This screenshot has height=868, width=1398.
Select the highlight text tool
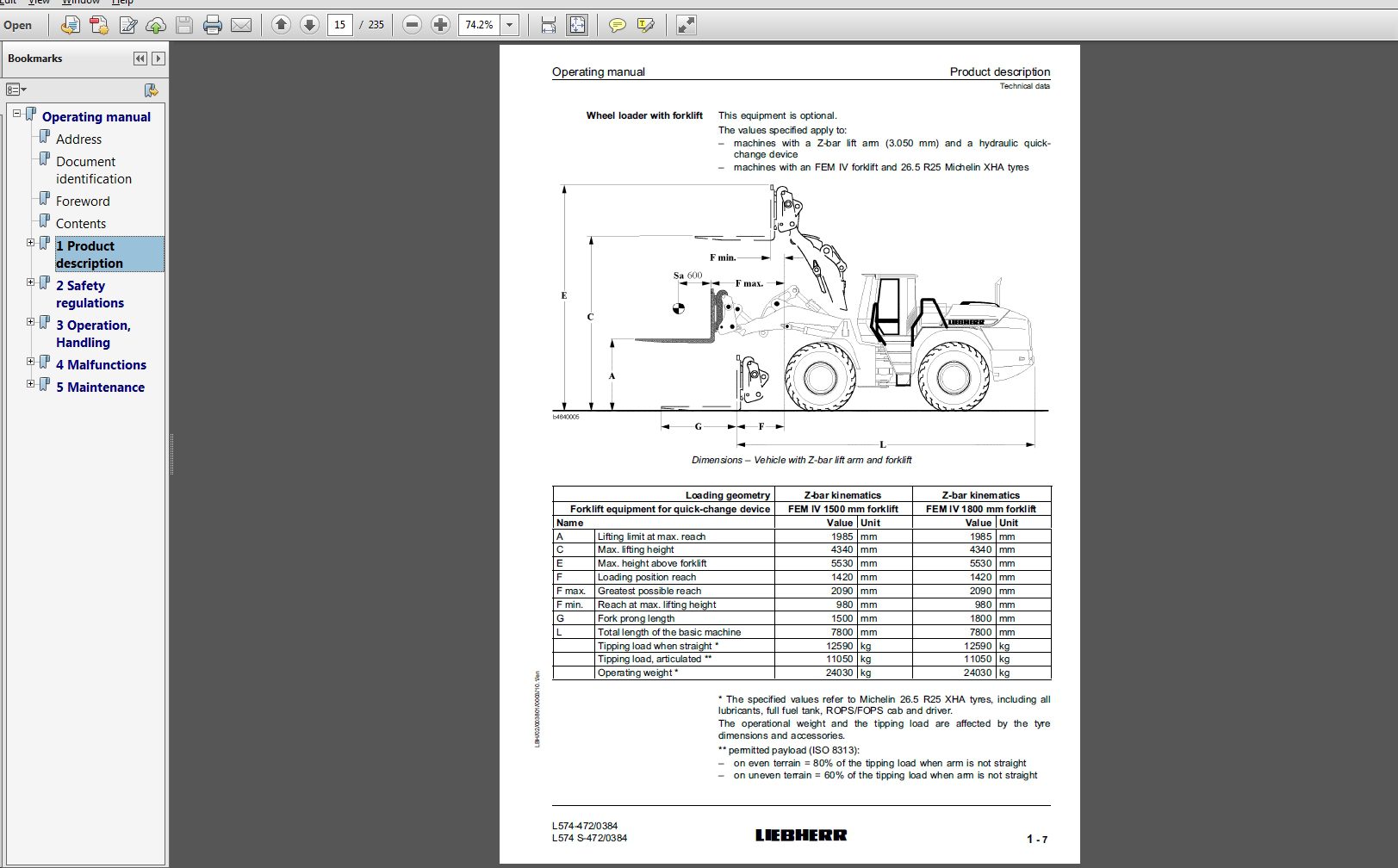tap(645, 25)
